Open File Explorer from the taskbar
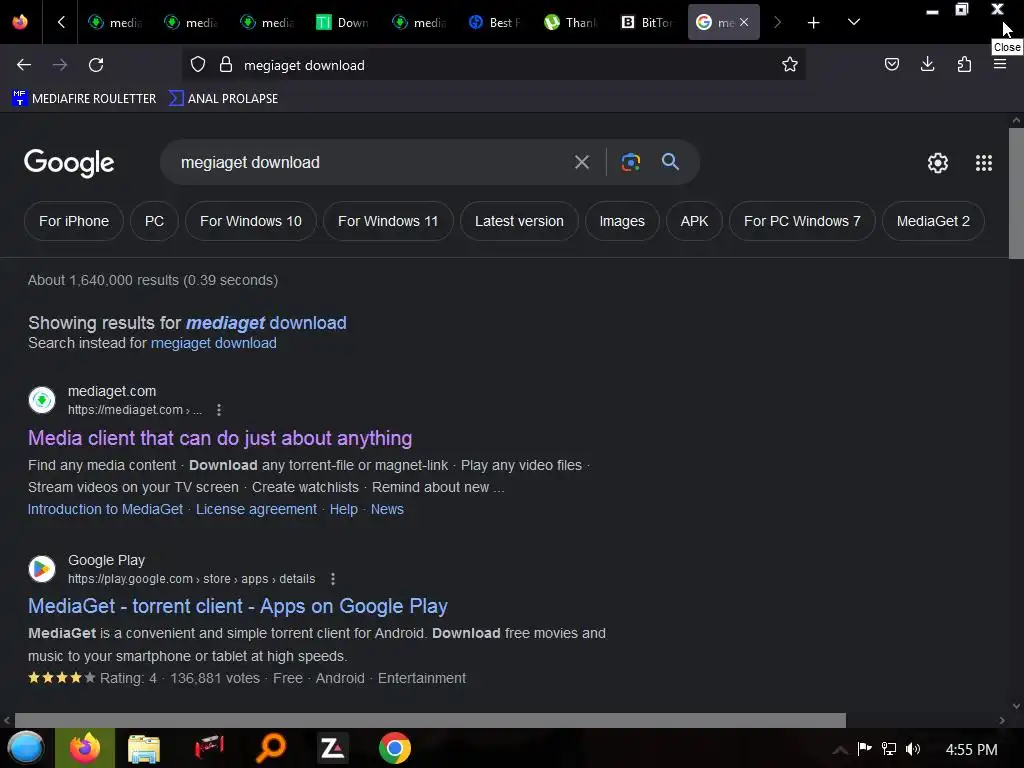Screen dimensions: 1024x768 point(144,748)
